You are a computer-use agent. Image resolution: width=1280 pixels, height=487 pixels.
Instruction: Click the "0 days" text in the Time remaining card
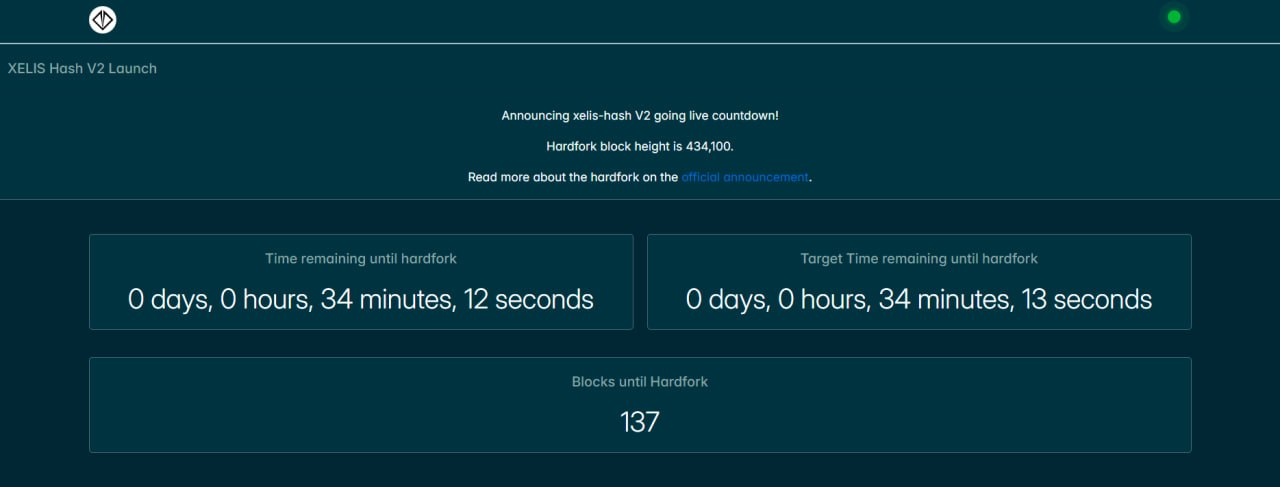(x=170, y=299)
